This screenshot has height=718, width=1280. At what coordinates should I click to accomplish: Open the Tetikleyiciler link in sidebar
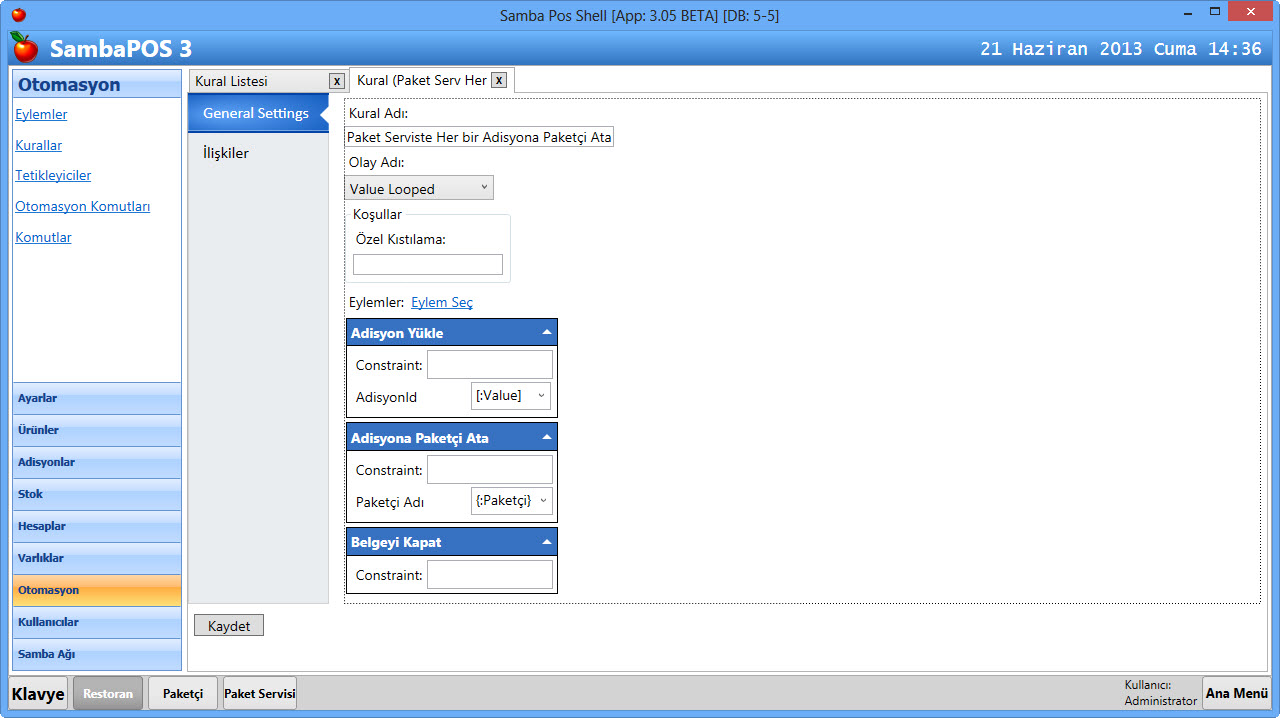[53, 175]
